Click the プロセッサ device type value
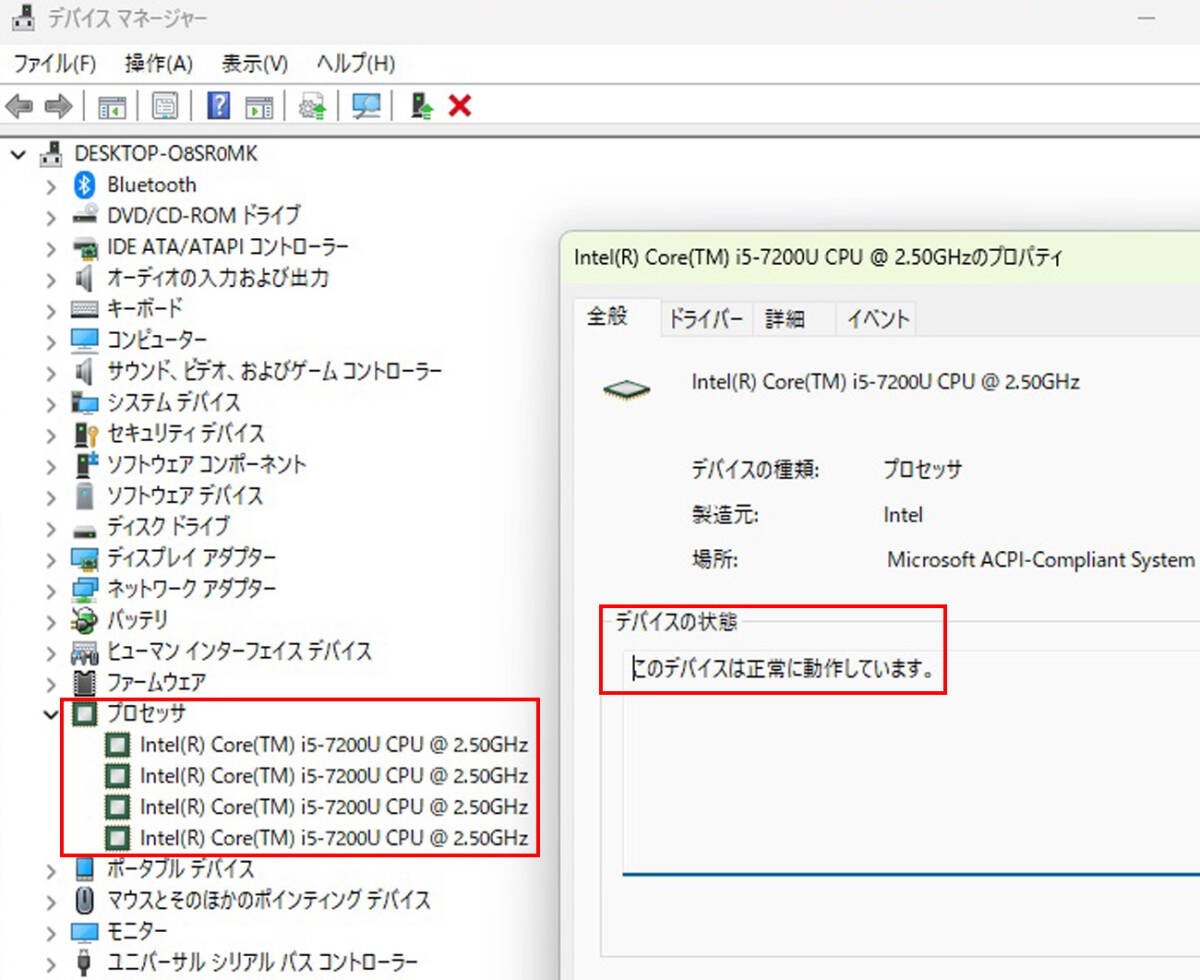The height and width of the screenshot is (980, 1200). click(x=922, y=469)
